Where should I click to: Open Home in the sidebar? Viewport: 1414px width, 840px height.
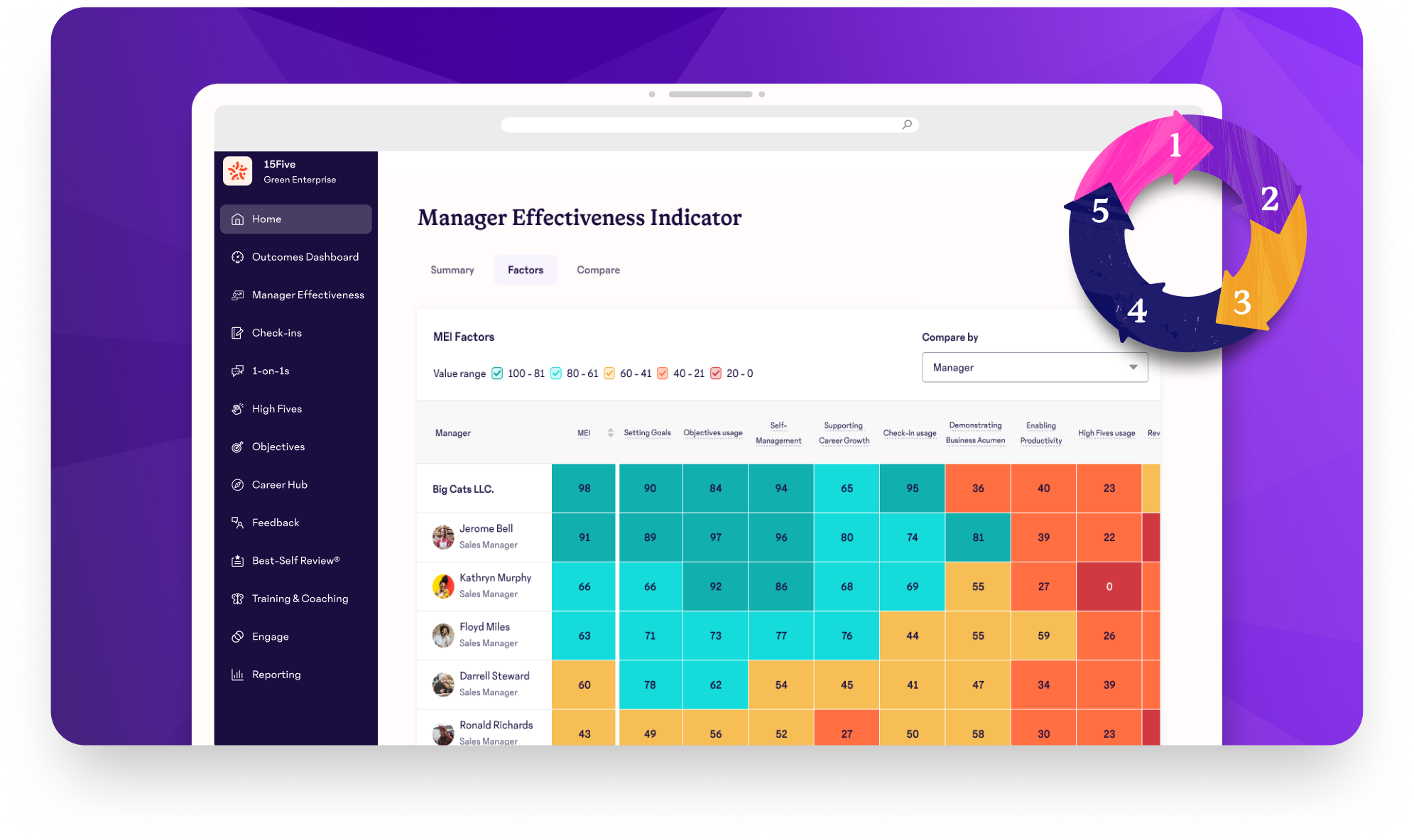pyautogui.click(x=296, y=219)
